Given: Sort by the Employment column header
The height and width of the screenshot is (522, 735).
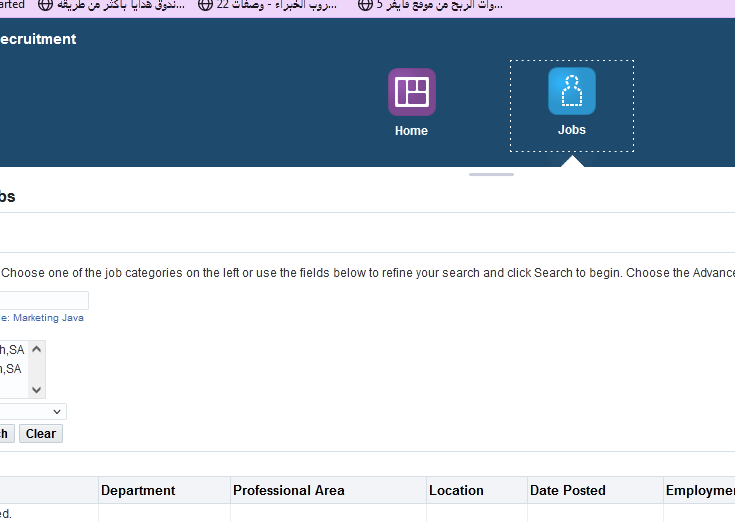Looking at the screenshot, I should 699,490.
